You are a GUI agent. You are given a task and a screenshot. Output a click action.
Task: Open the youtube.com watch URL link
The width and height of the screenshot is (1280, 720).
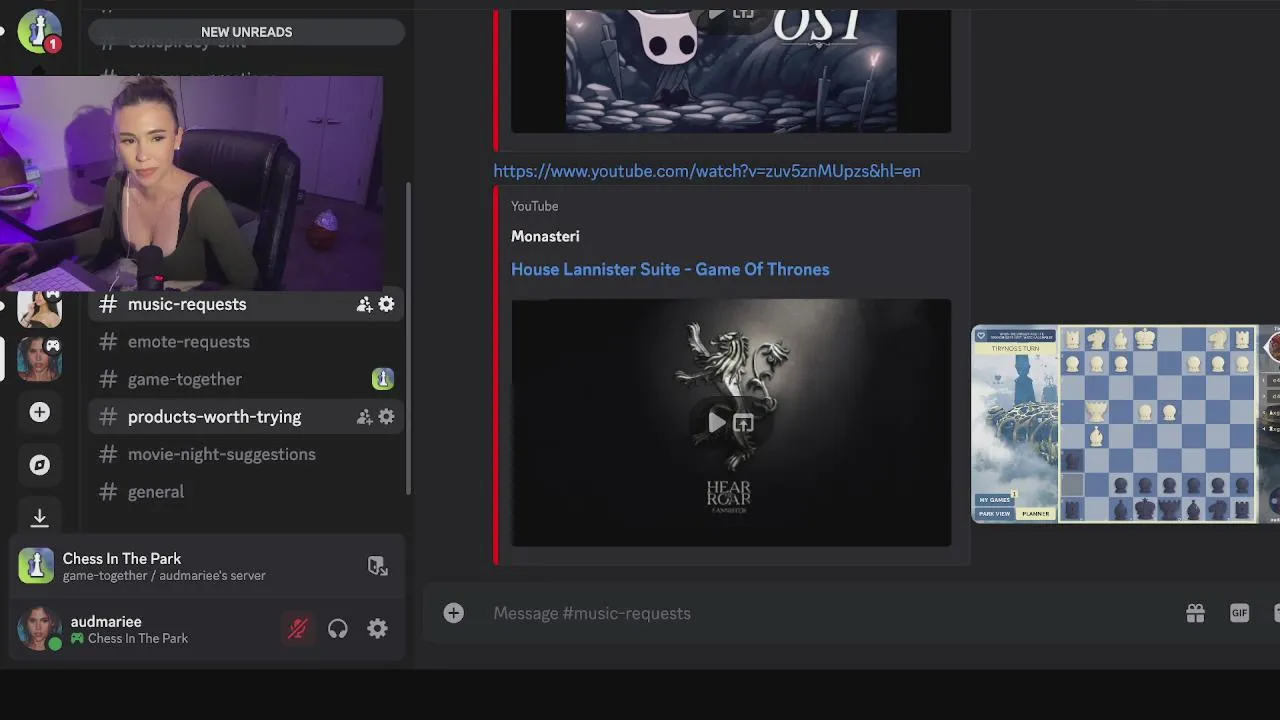click(x=707, y=171)
